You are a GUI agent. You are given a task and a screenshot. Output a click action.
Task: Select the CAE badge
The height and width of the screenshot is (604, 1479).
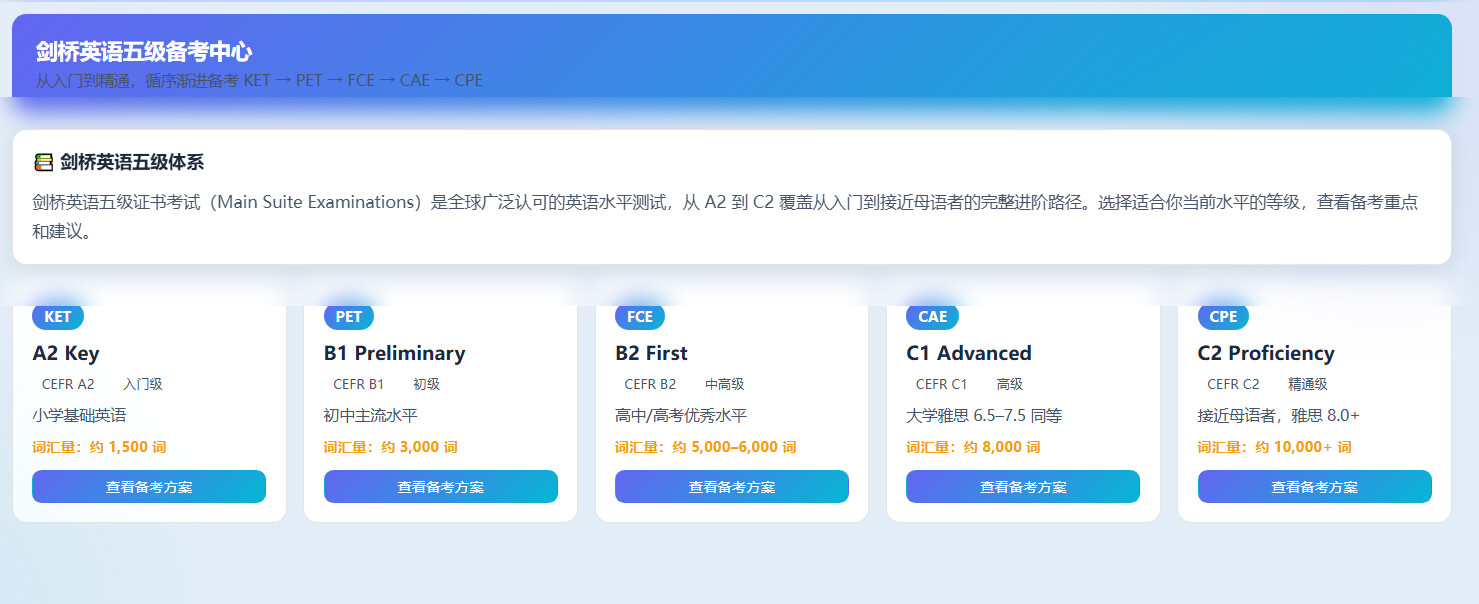(932, 316)
